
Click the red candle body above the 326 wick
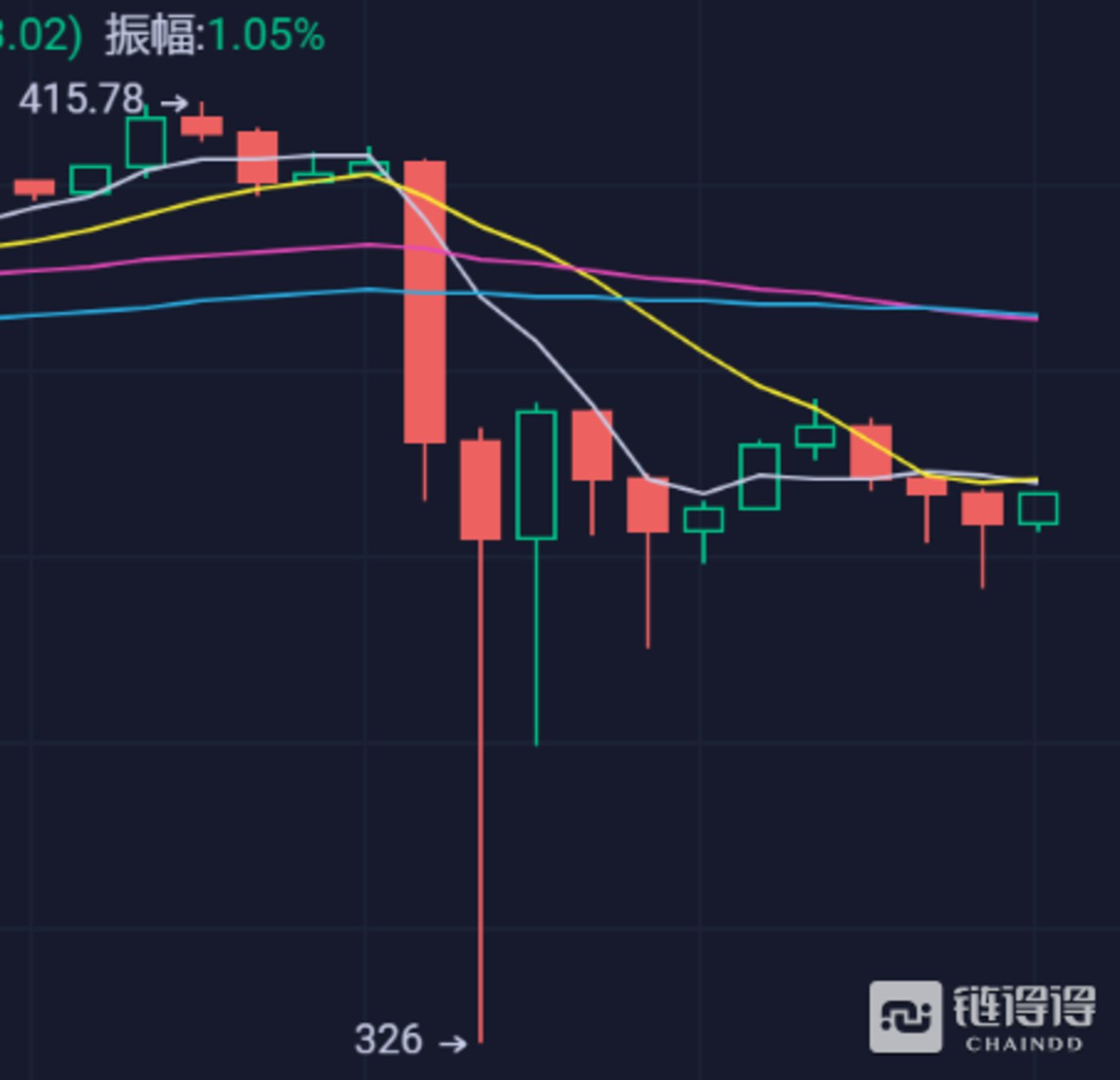tap(481, 490)
